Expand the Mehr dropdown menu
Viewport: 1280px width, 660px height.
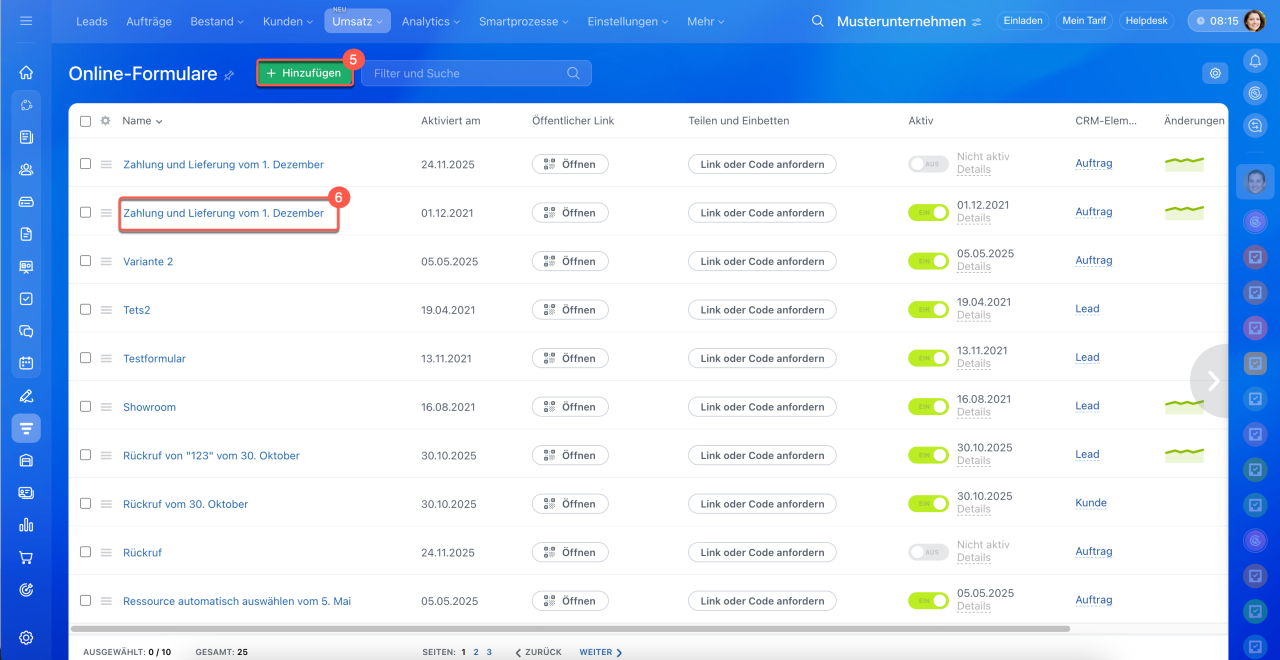(x=707, y=21)
